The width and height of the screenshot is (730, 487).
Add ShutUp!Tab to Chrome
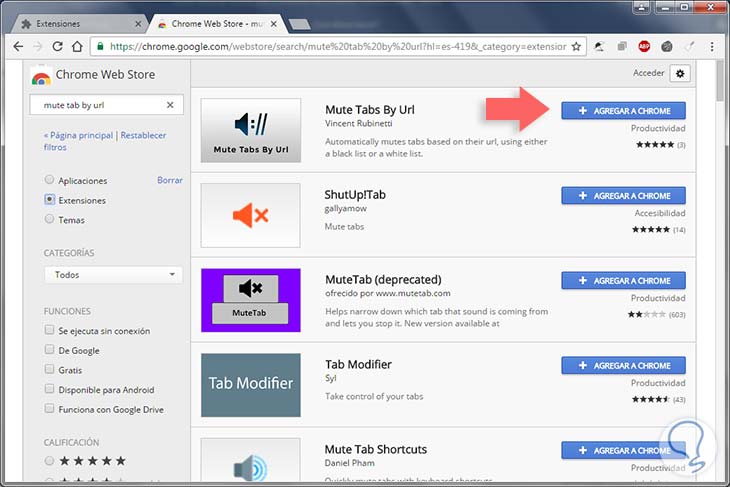coord(623,196)
